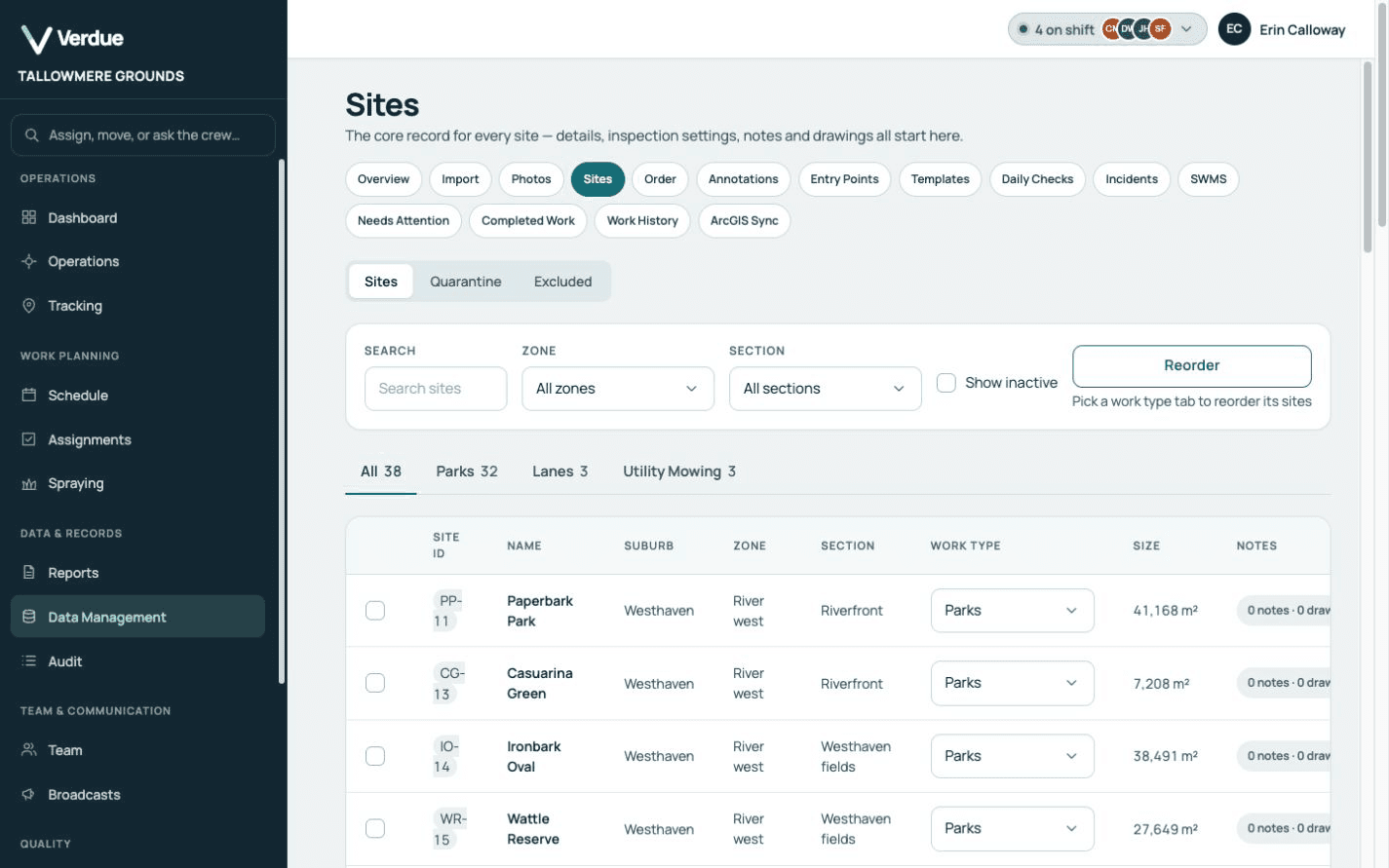Click the Schedule calendar icon
The image size is (1389, 868).
(x=29, y=395)
